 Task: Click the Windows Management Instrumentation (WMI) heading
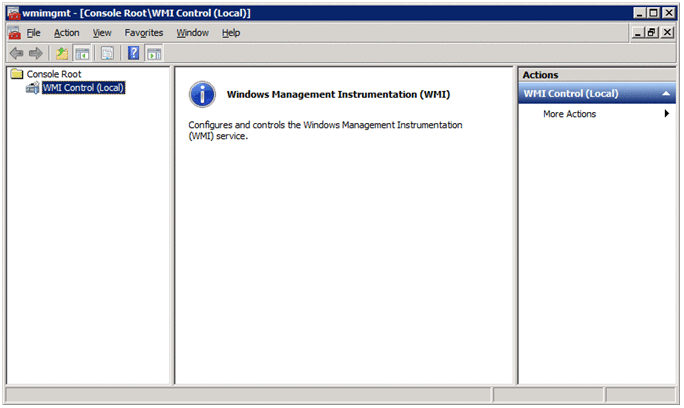(x=338, y=94)
